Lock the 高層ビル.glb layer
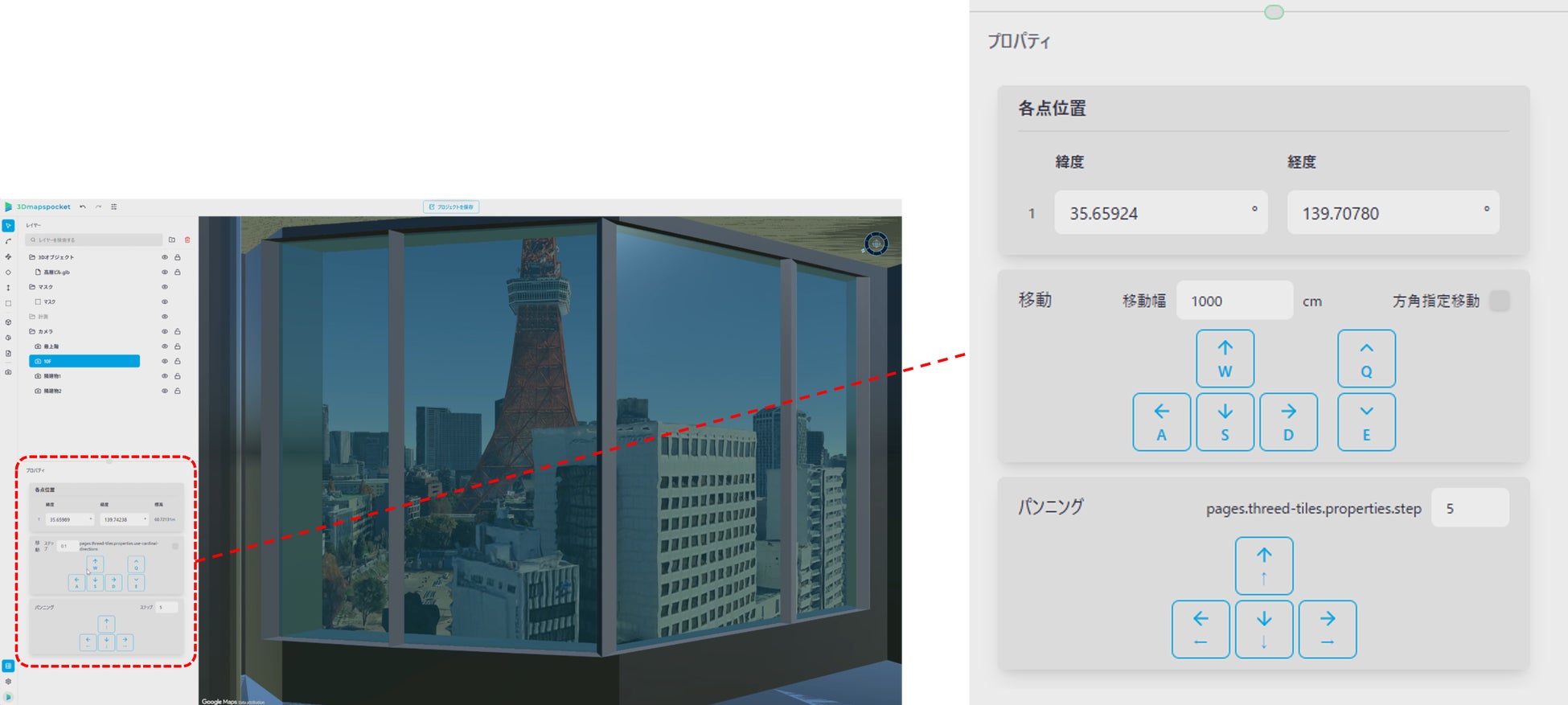 [178, 273]
